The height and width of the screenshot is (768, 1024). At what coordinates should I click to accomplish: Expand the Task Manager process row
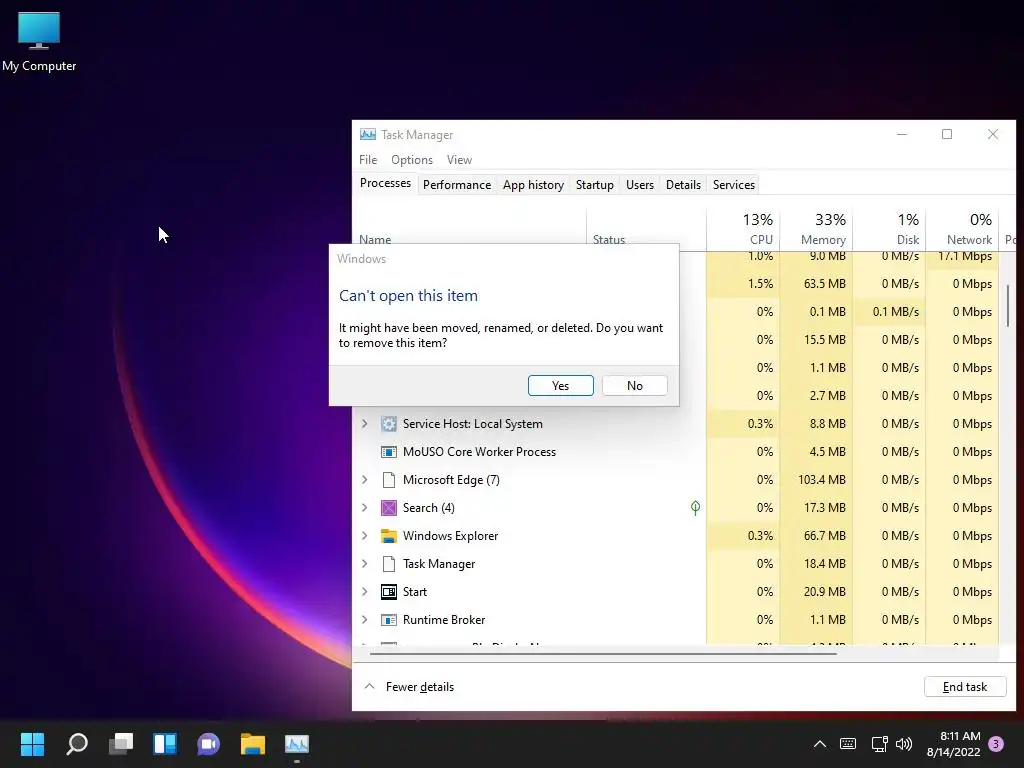tap(364, 564)
